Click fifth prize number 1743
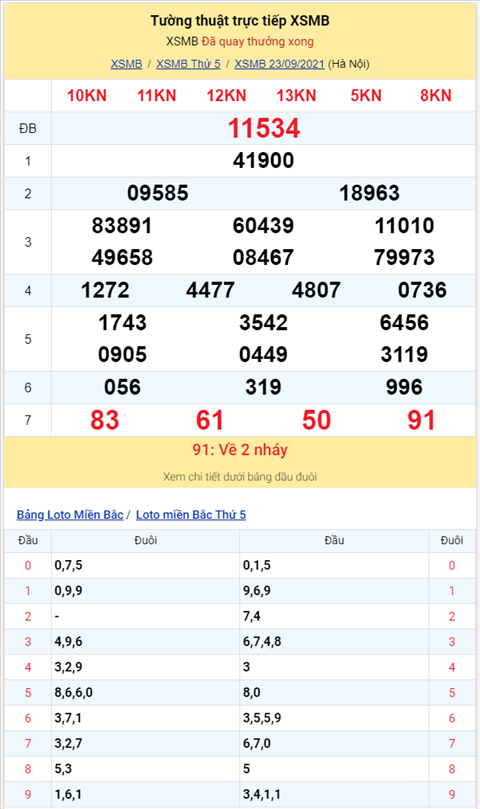The width and height of the screenshot is (480, 809). pos(122,322)
